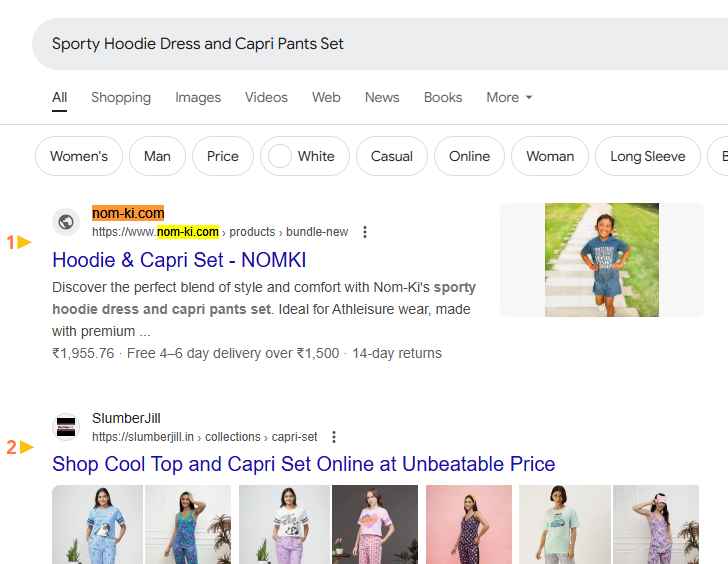Viewport: 728px width, 564px height.
Task: Open the Hoodie & Capri Set - NOMKI link
Action: pyautogui.click(x=179, y=260)
